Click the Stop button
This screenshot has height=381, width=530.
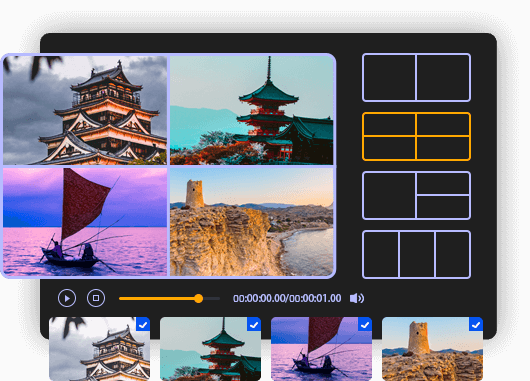tap(96, 298)
